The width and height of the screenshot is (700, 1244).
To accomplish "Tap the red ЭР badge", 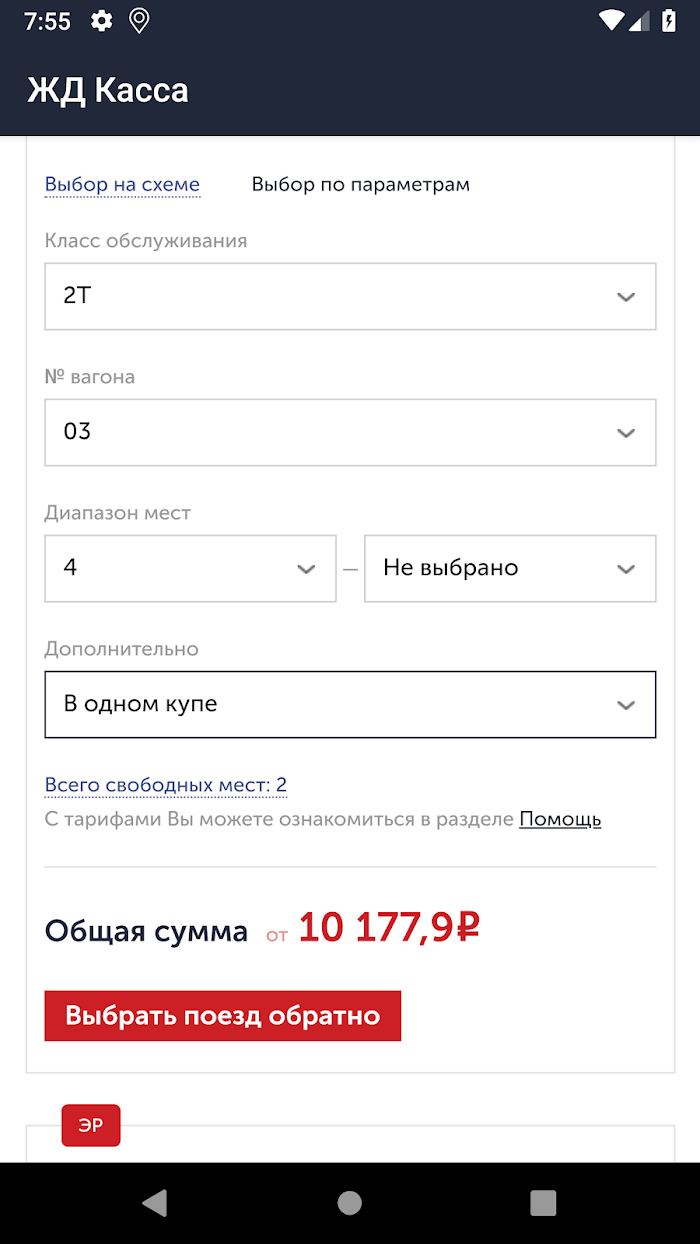I will coord(91,1125).
